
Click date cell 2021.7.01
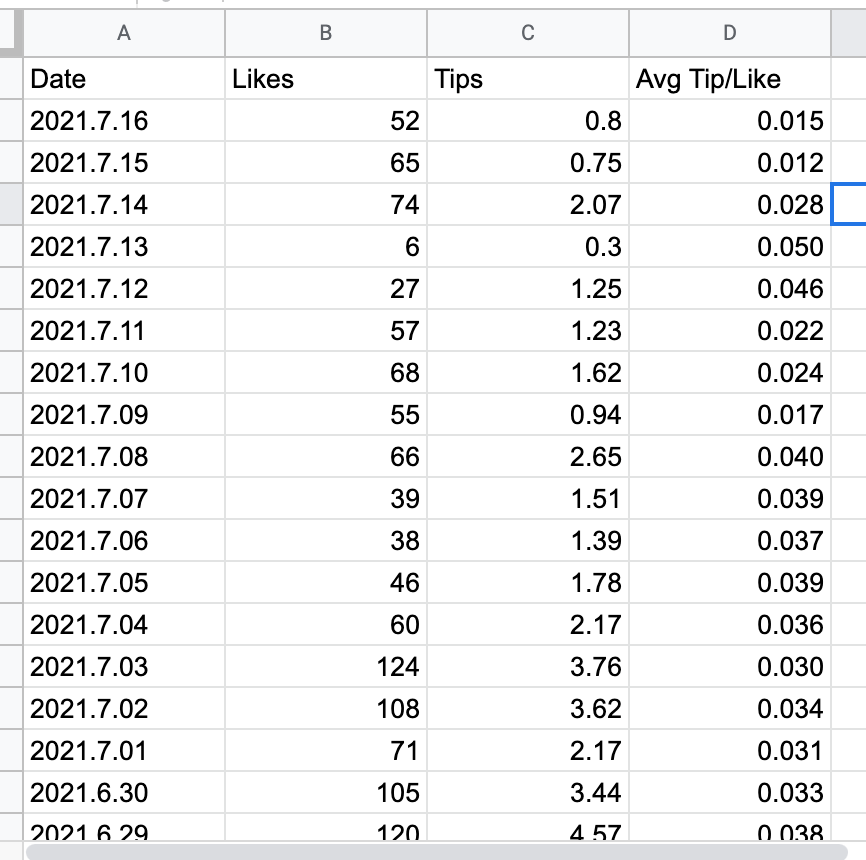(x=124, y=750)
